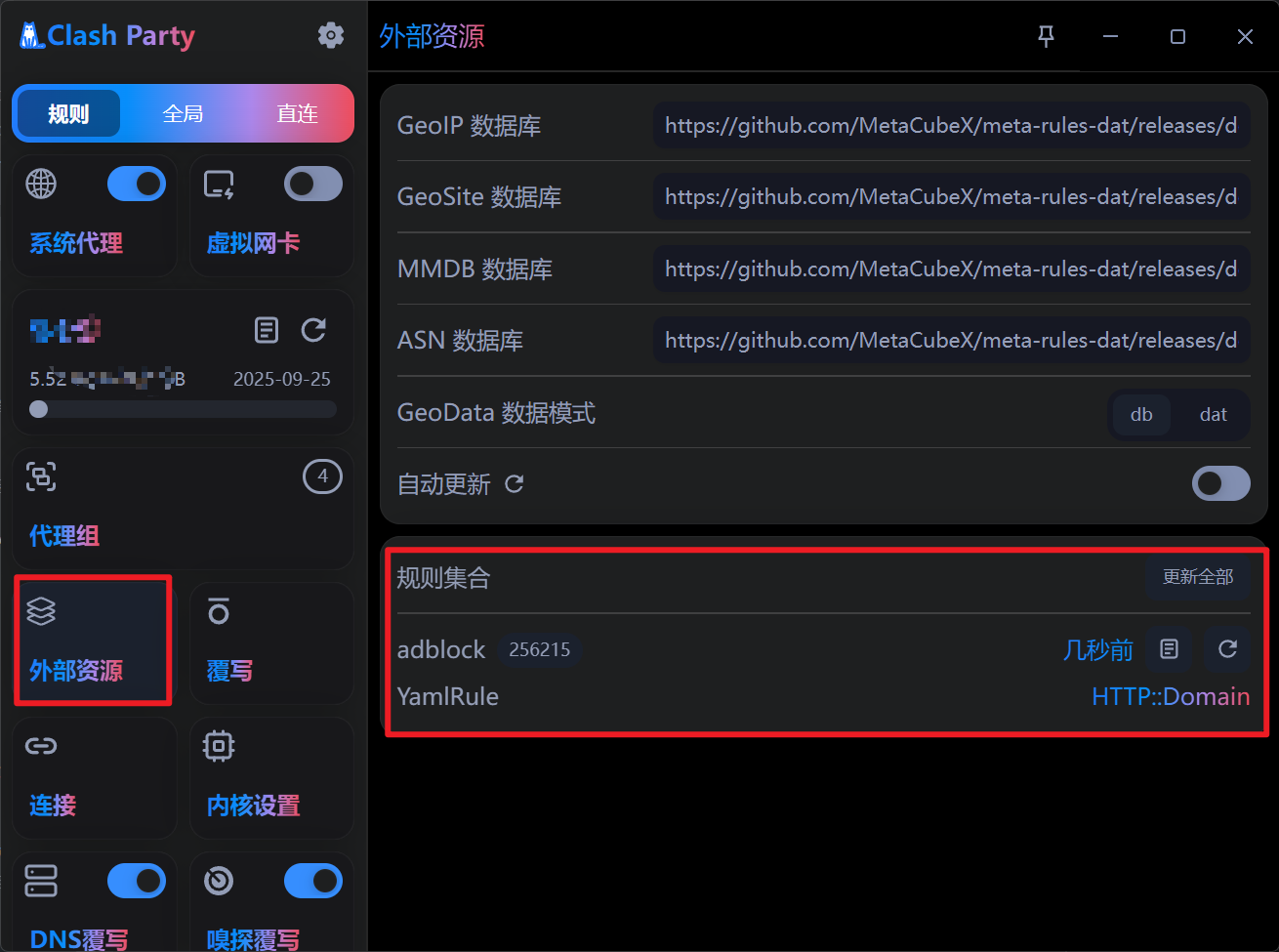View the adblock rule file
Screen dimensions: 1279x952
(x=1169, y=649)
